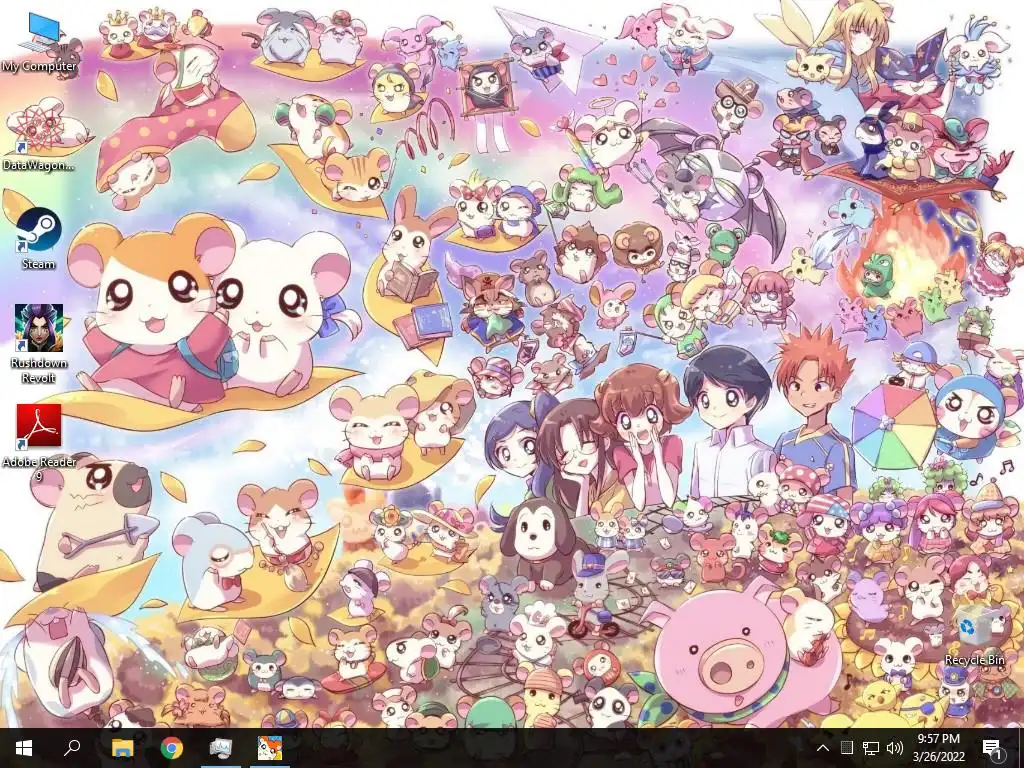This screenshot has height=768, width=1024.
Task: Open the Windows Start menu
Action: pyautogui.click(x=24, y=748)
